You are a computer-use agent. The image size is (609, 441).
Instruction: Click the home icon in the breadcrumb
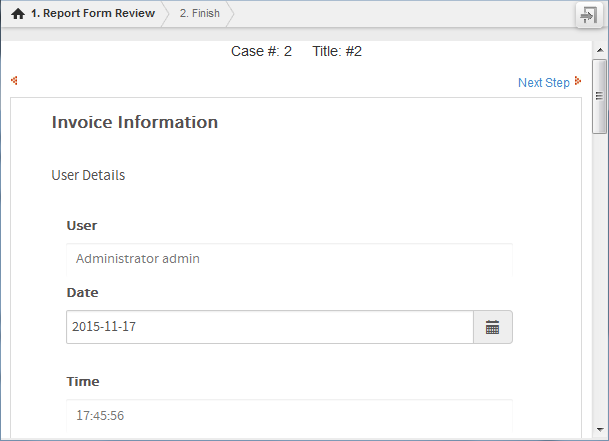tap(18, 15)
